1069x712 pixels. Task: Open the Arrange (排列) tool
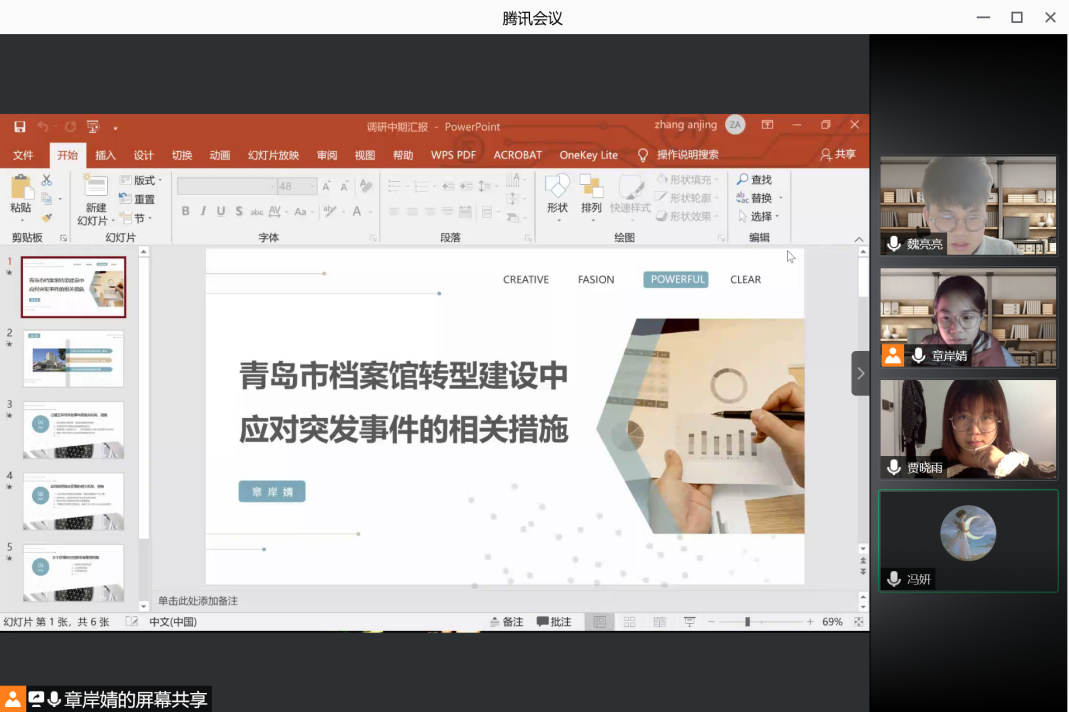pos(591,186)
